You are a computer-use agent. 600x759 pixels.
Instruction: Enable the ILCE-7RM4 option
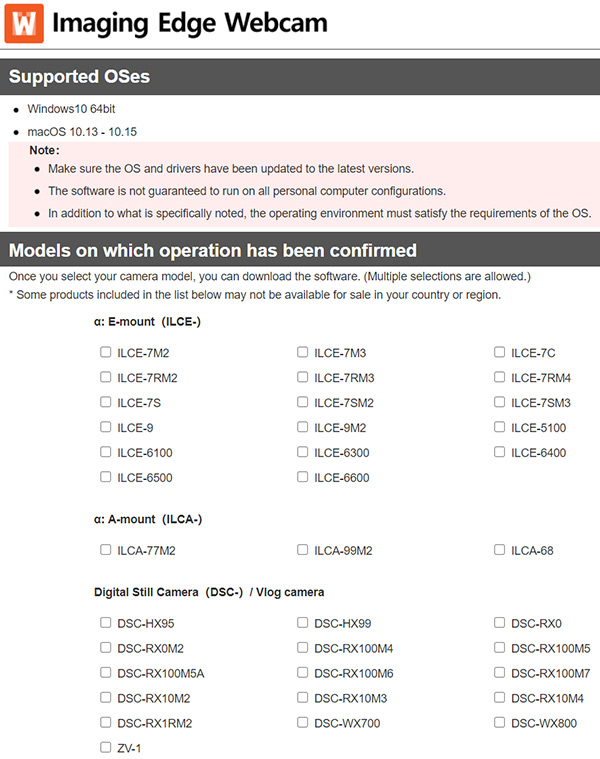pyautogui.click(x=500, y=377)
